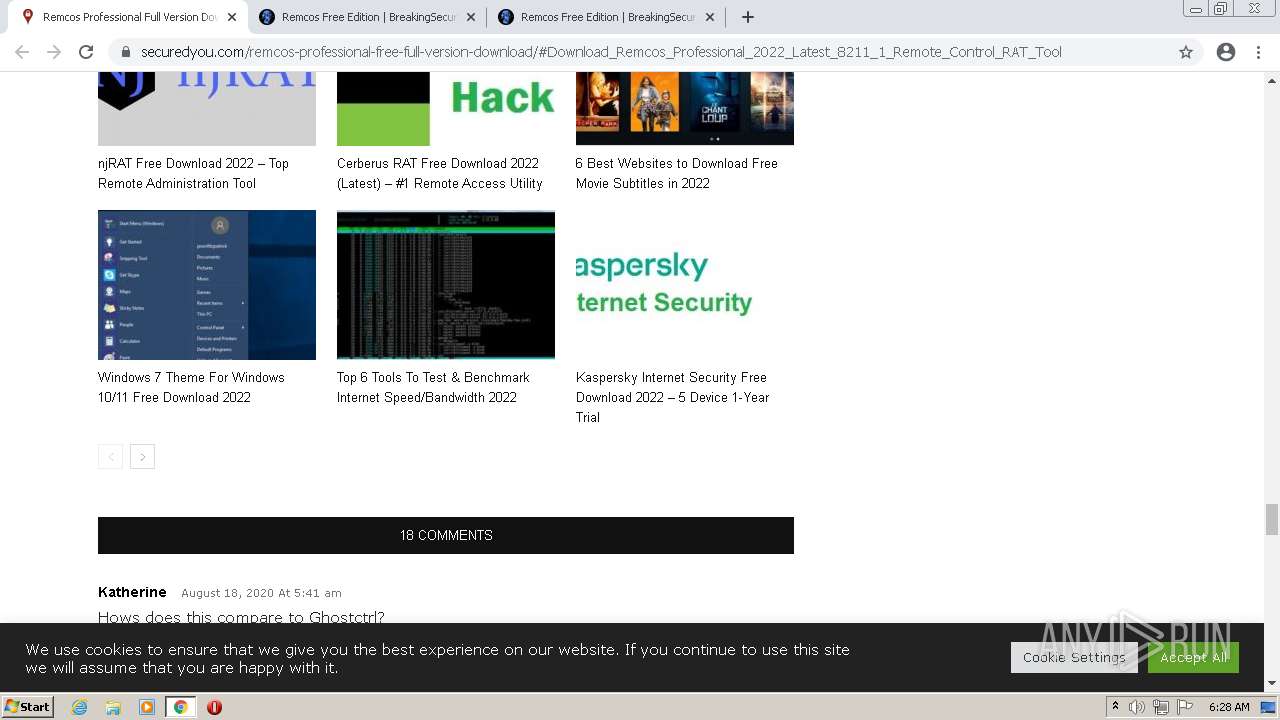Open the internet speed tools thumbnail
The image size is (1280, 720).
click(x=446, y=285)
